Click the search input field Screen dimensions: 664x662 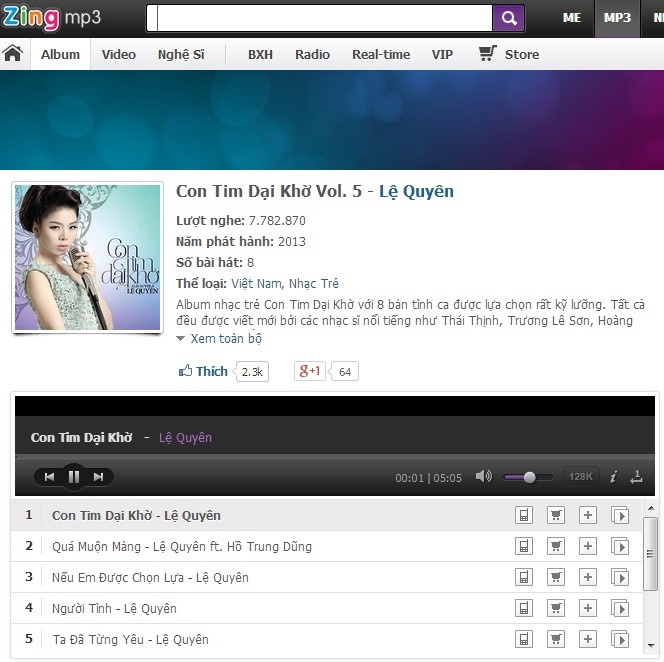pyautogui.click(x=320, y=18)
